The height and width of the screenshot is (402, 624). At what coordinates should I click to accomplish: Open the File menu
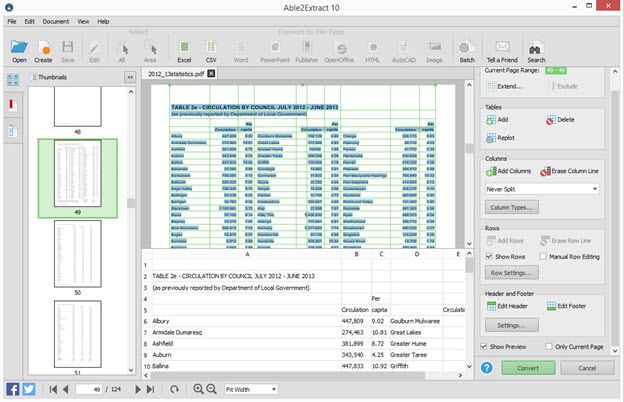coord(12,21)
